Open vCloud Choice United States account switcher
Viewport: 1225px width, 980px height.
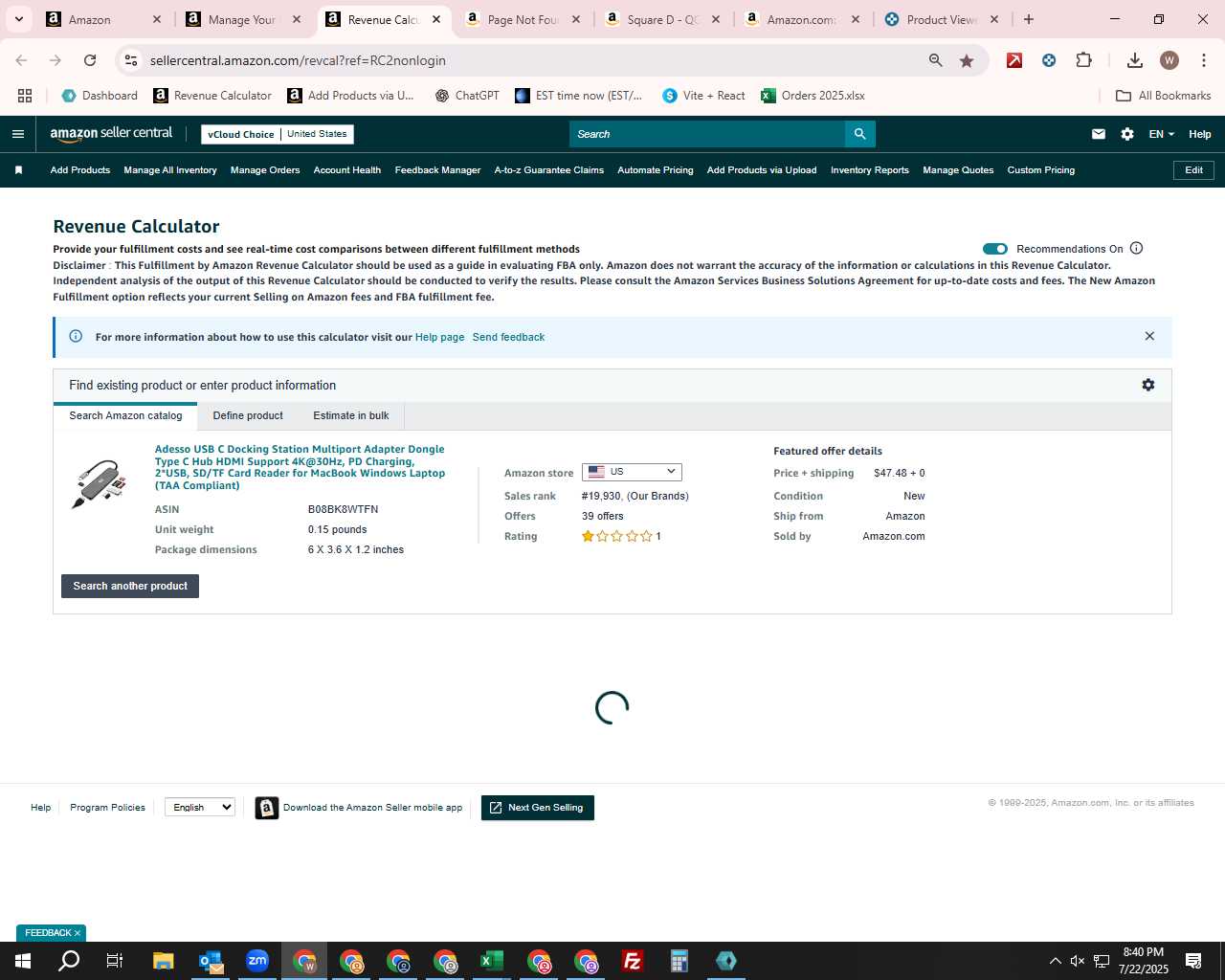pos(278,134)
